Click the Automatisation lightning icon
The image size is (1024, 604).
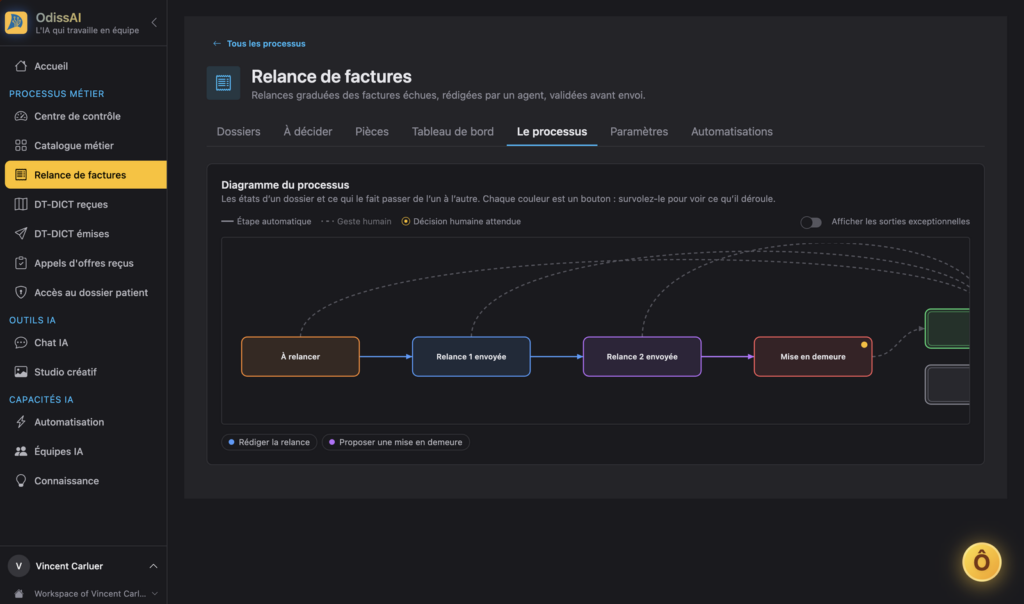(x=21, y=422)
